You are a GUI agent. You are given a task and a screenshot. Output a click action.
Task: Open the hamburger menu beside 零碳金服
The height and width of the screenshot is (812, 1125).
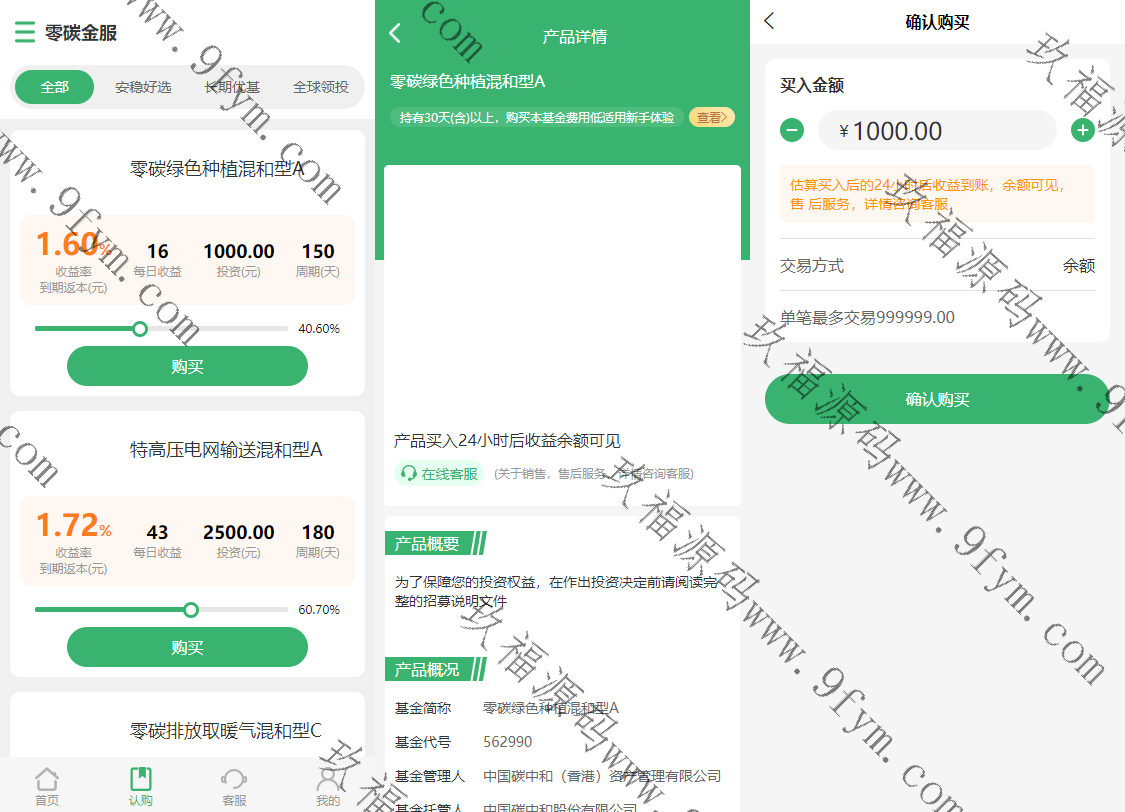(25, 33)
